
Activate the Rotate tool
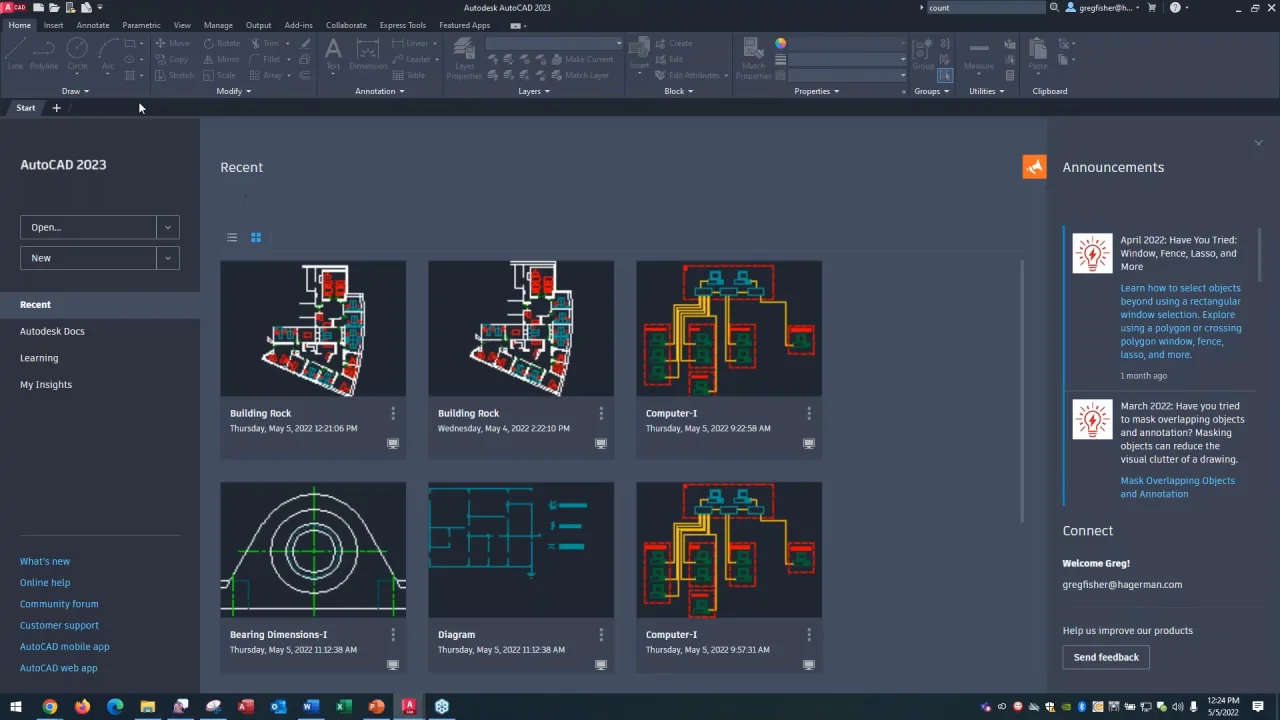[x=222, y=43]
